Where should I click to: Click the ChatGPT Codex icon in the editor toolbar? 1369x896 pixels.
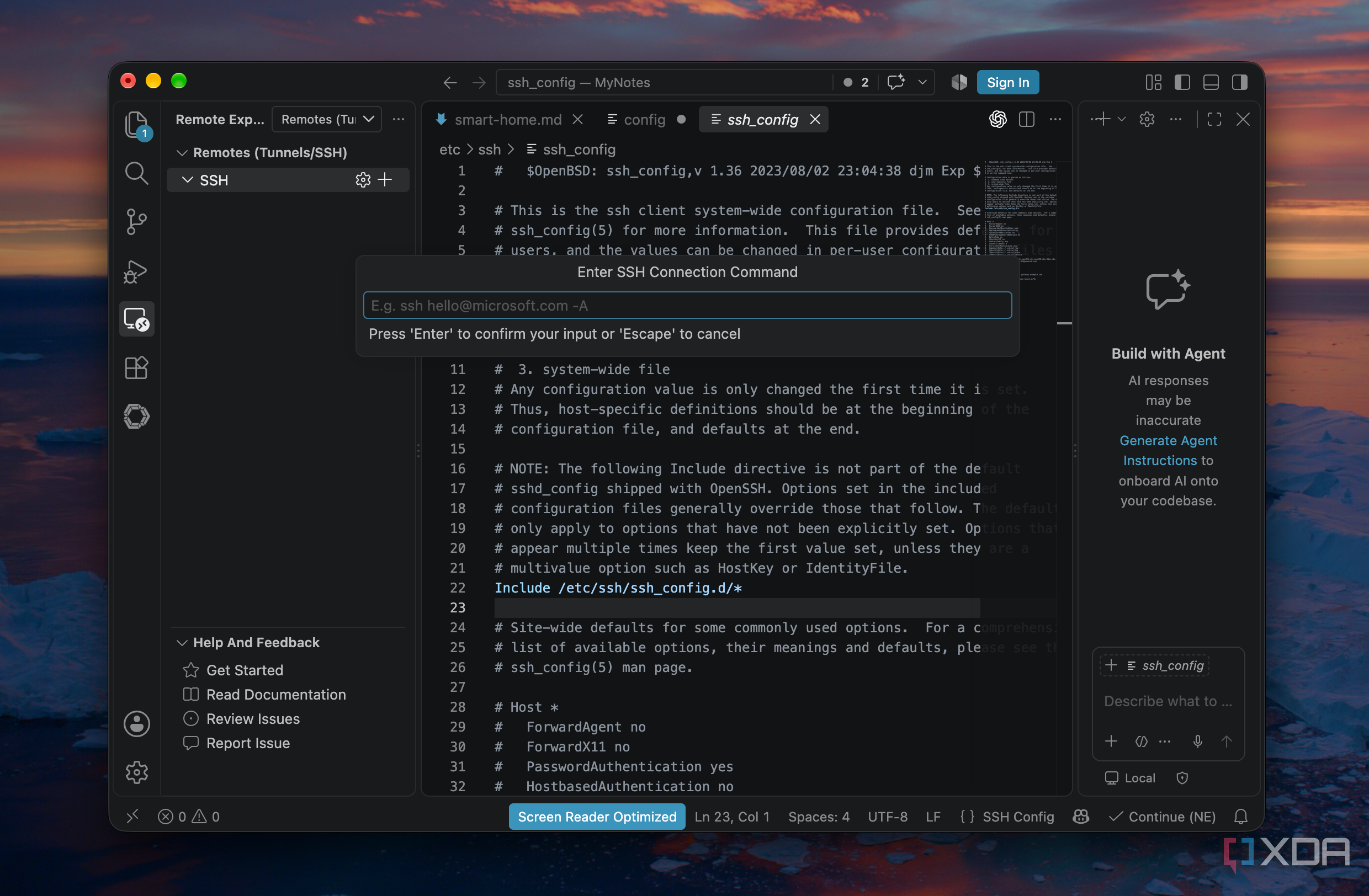point(997,120)
